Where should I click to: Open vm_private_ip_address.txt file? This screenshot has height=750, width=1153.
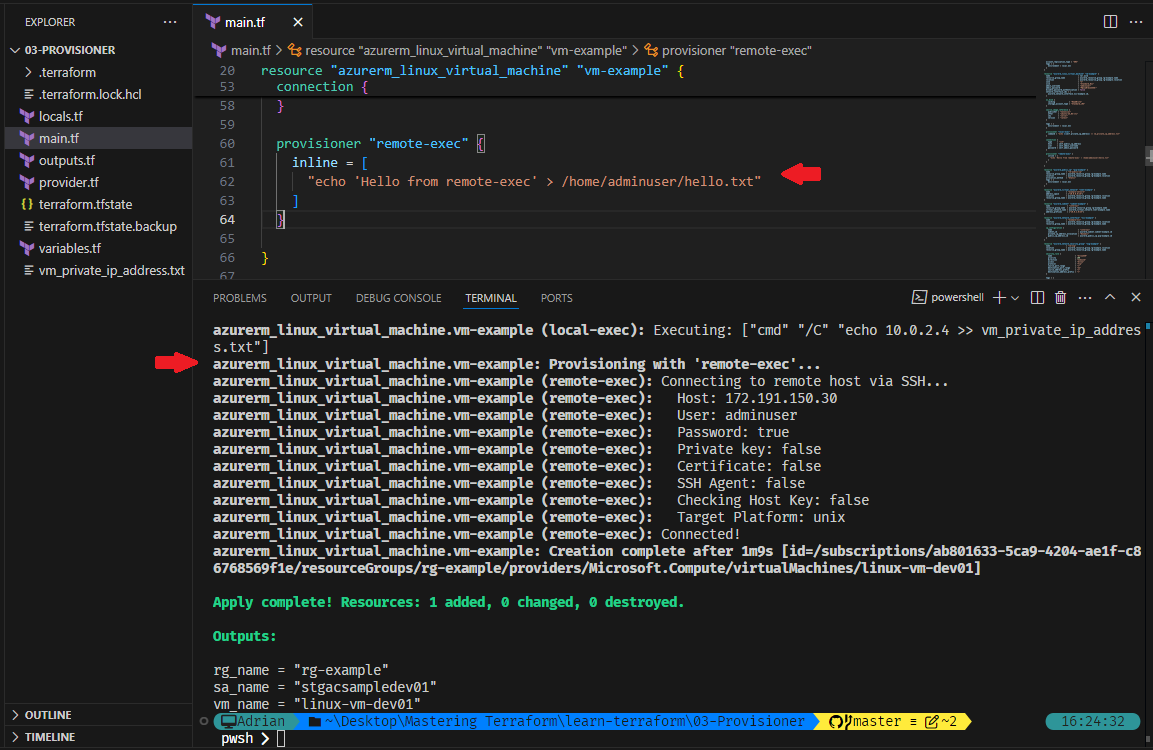tap(99, 271)
